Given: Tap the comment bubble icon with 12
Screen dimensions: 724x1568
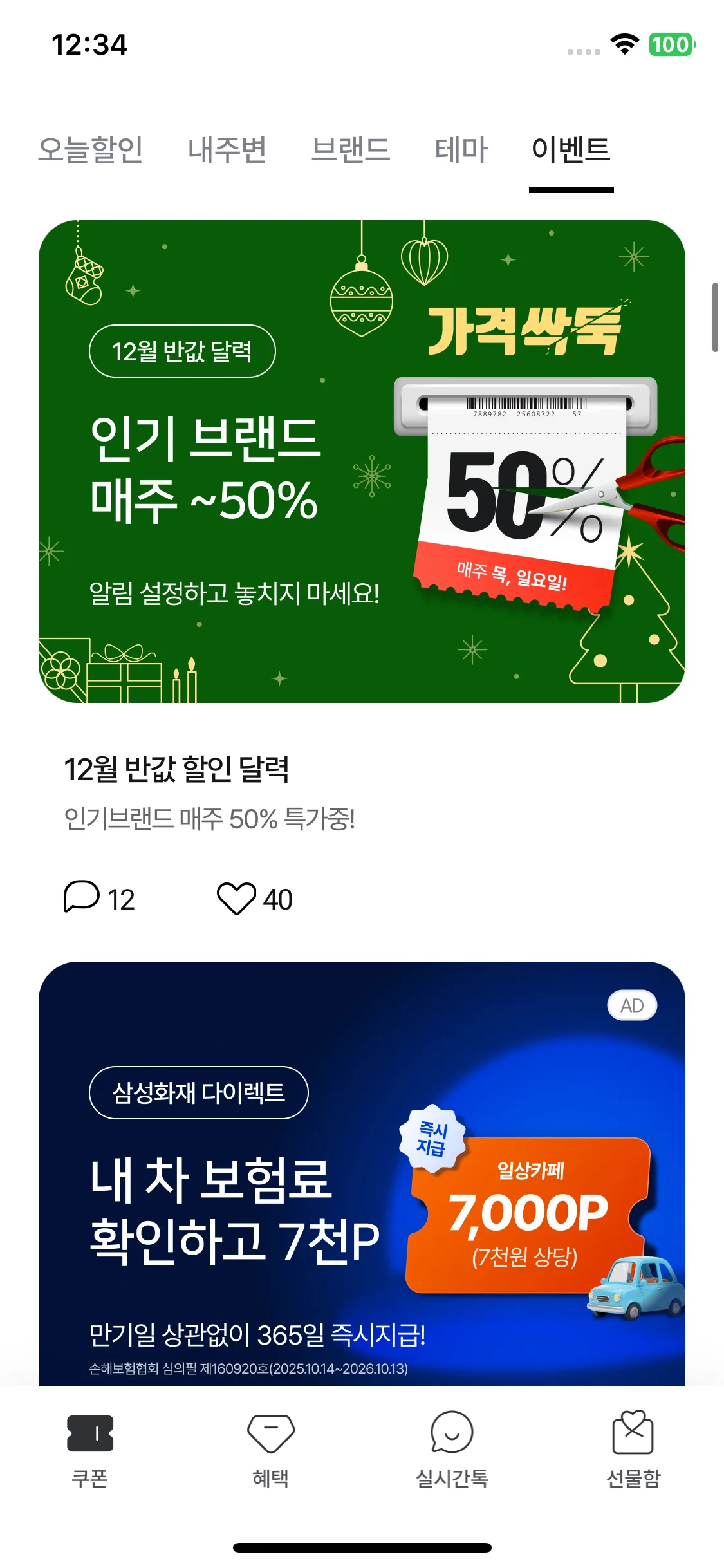Looking at the screenshot, I should point(82,897).
